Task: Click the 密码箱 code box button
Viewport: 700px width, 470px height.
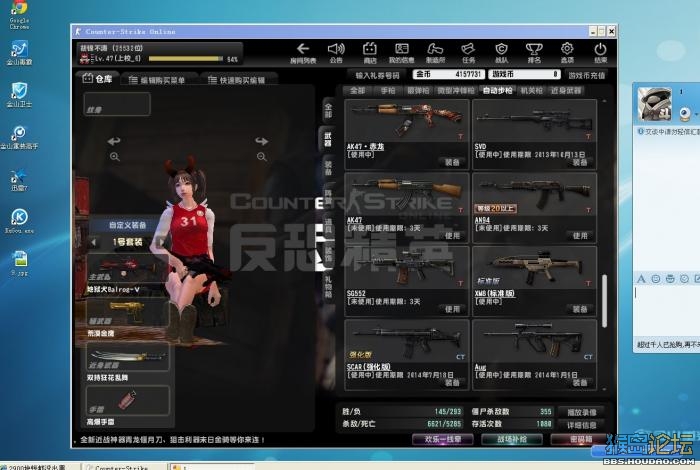Action: [581, 440]
